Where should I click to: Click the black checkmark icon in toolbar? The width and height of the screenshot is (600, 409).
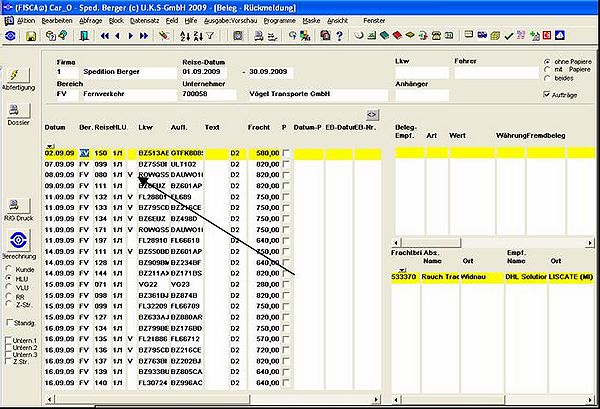pyautogui.click(x=509, y=36)
